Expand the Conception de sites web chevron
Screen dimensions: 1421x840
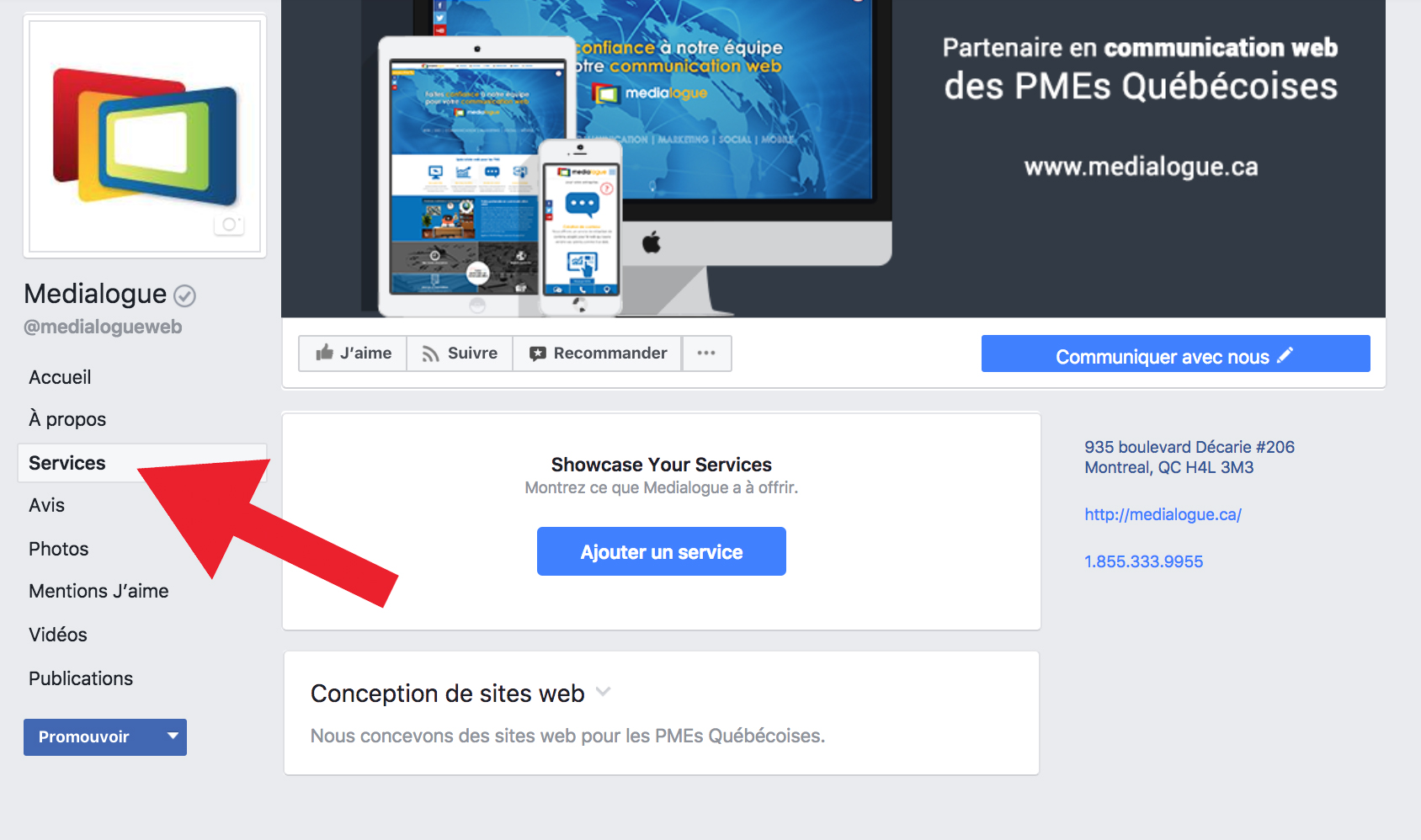coord(603,692)
